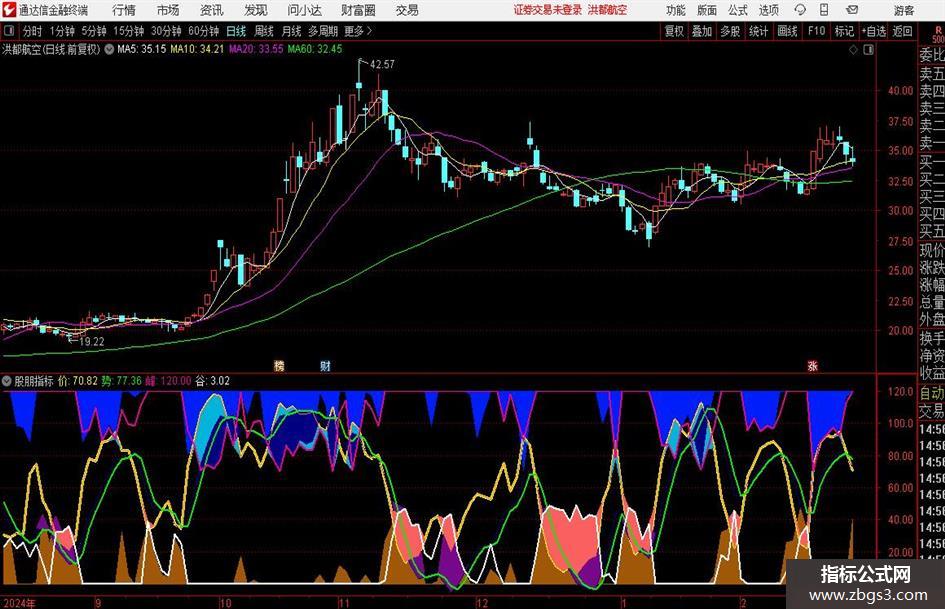Click the 价: 70.82 indicator value
Viewport: 945px width, 609px height.
(x=78, y=381)
